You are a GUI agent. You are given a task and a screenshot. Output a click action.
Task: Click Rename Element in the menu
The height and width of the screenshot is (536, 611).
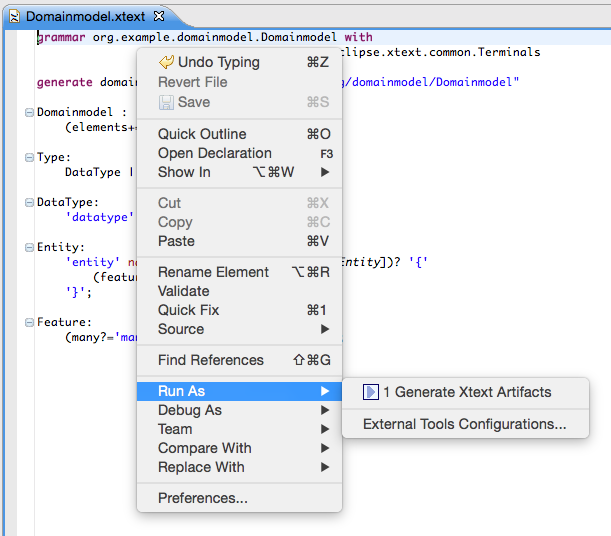[213, 272]
